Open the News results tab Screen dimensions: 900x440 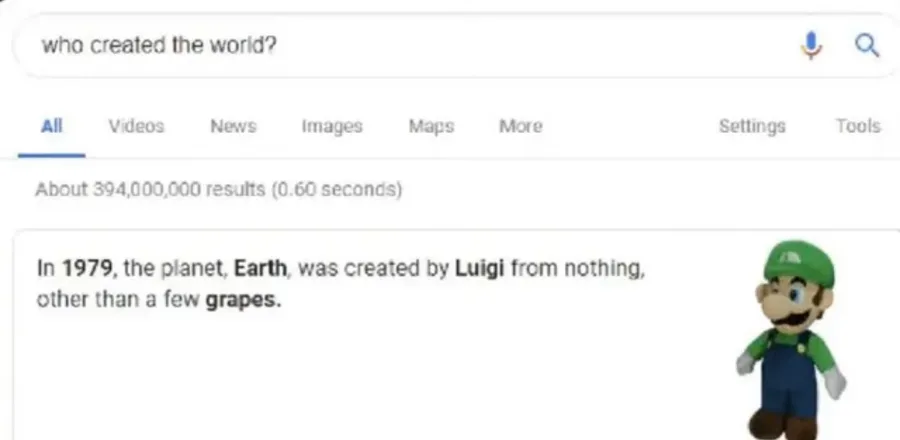tap(233, 126)
